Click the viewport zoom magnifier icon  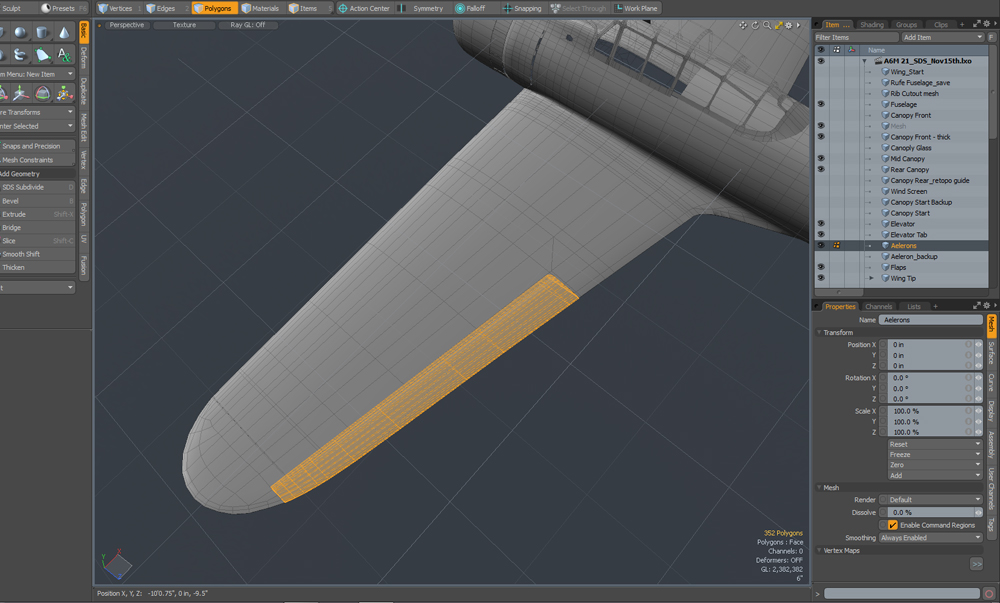pos(766,25)
